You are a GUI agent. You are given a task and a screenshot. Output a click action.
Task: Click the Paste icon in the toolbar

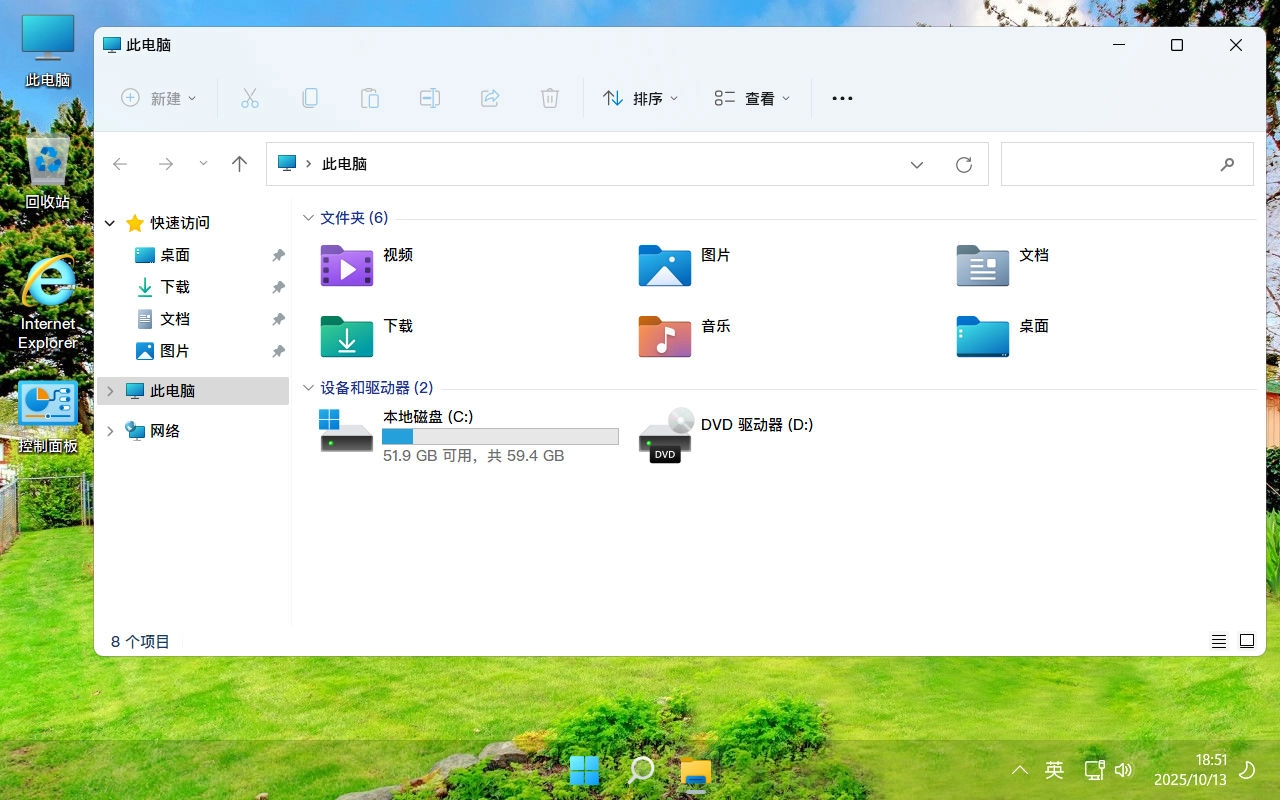(370, 97)
